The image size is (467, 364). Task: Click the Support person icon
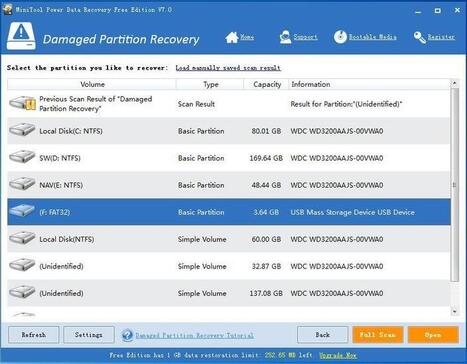[285, 37]
